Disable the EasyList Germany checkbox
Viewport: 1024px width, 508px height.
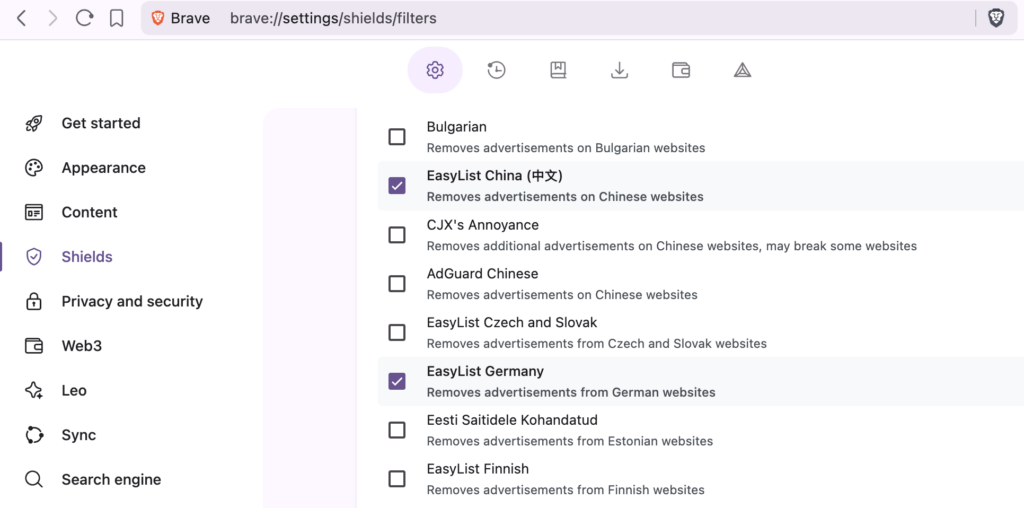coord(397,381)
